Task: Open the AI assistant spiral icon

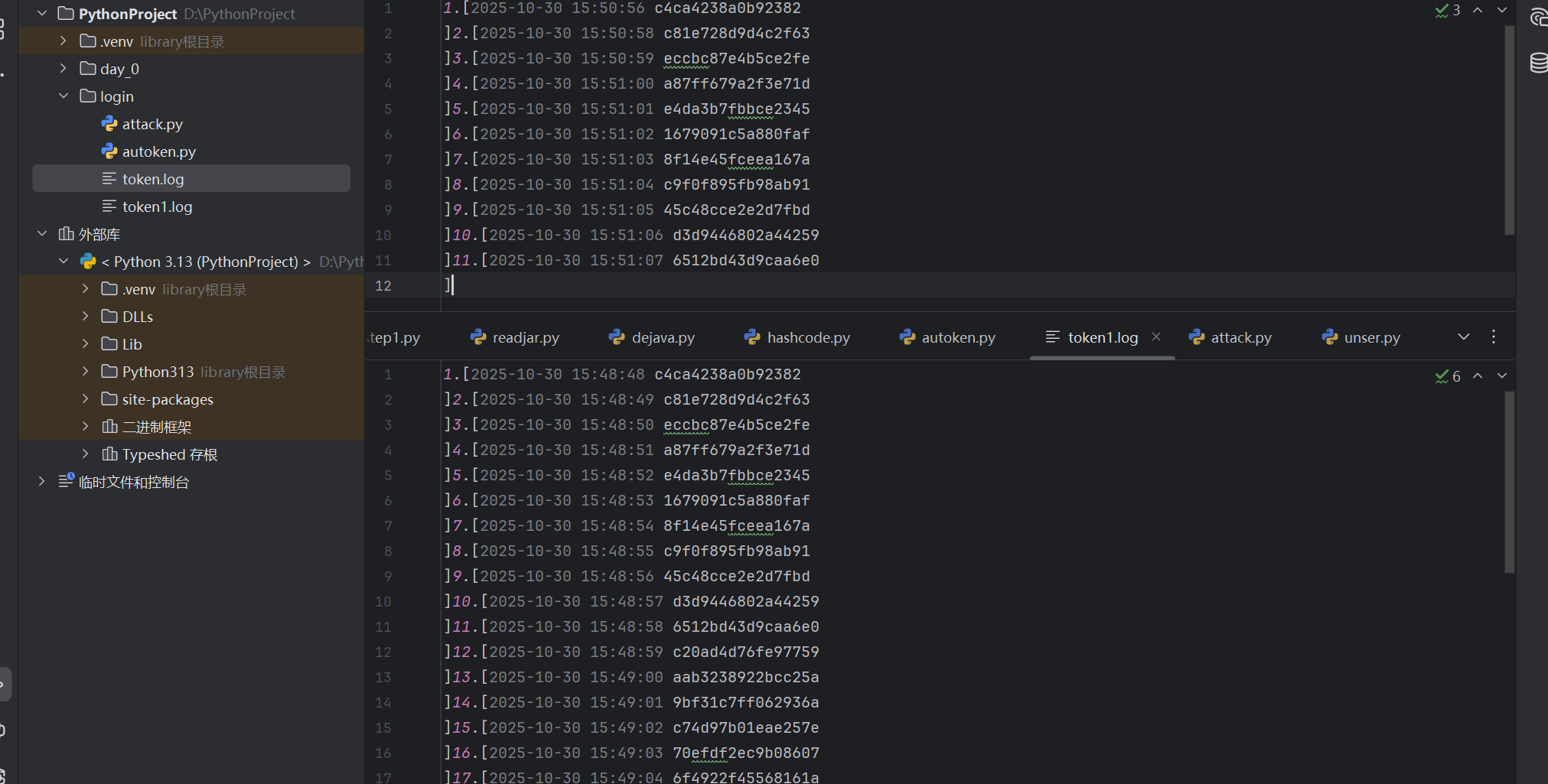Action: tap(1538, 17)
